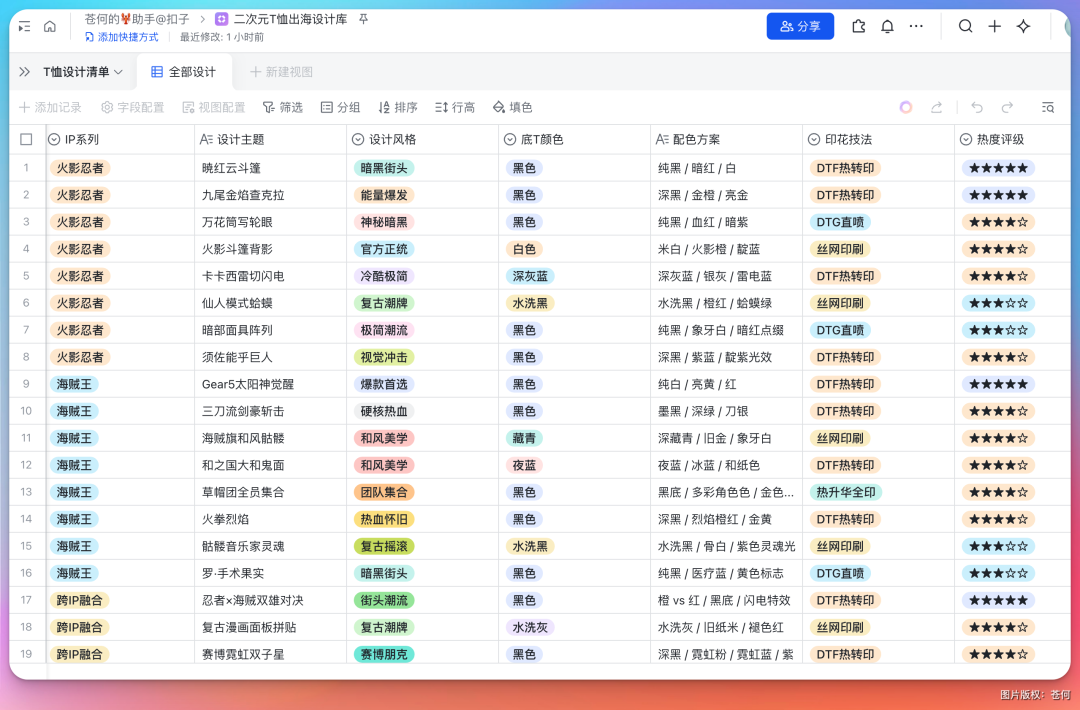This screenshot has width=1080, height=710.
Task: Open the 排序 sort tool
Action: [x=397, y=107]
